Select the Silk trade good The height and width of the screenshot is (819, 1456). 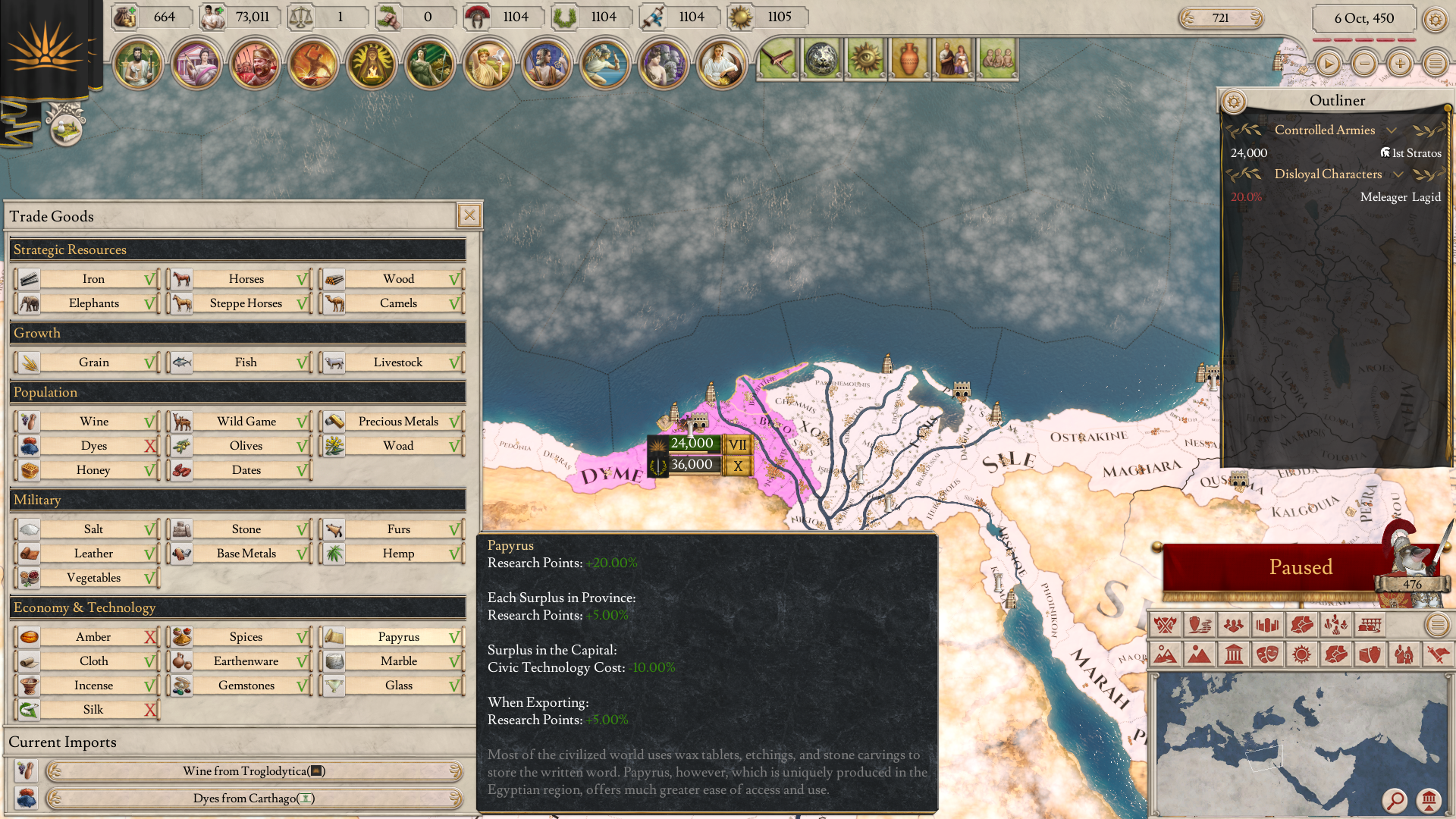click(86, 710)
